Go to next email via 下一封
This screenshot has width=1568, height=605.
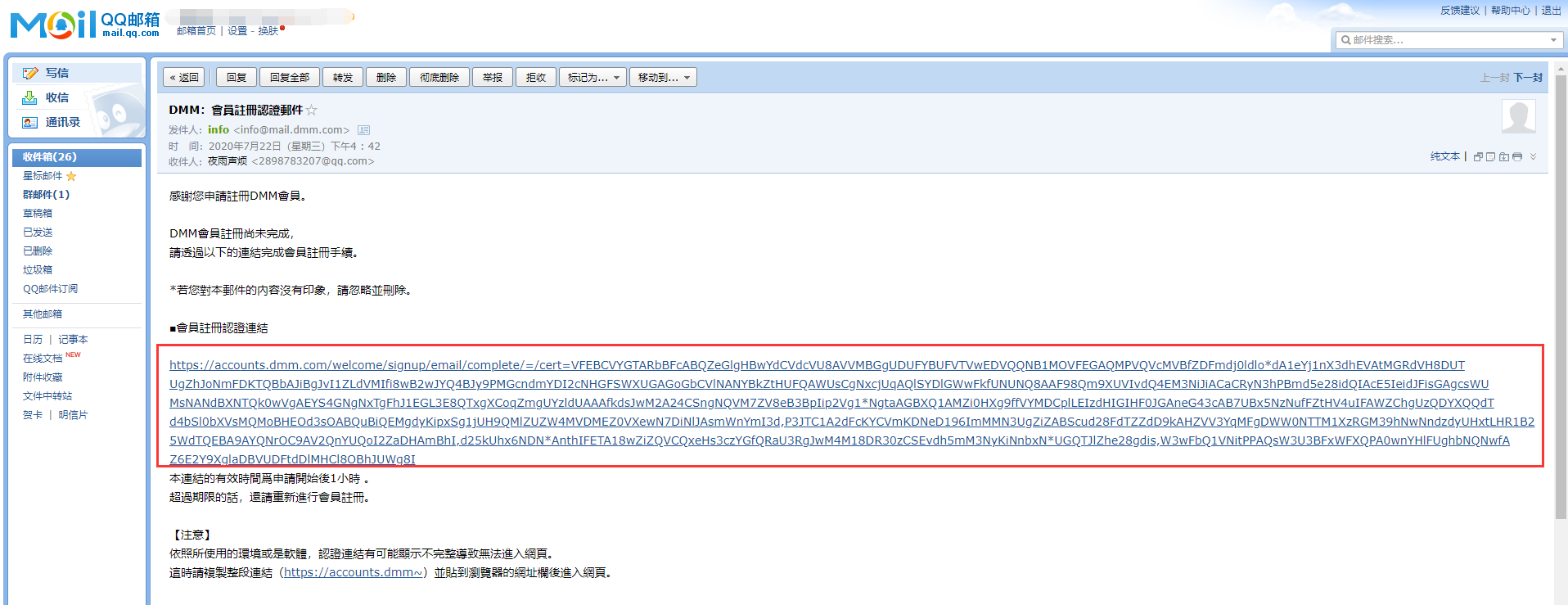click(1528, 78)
